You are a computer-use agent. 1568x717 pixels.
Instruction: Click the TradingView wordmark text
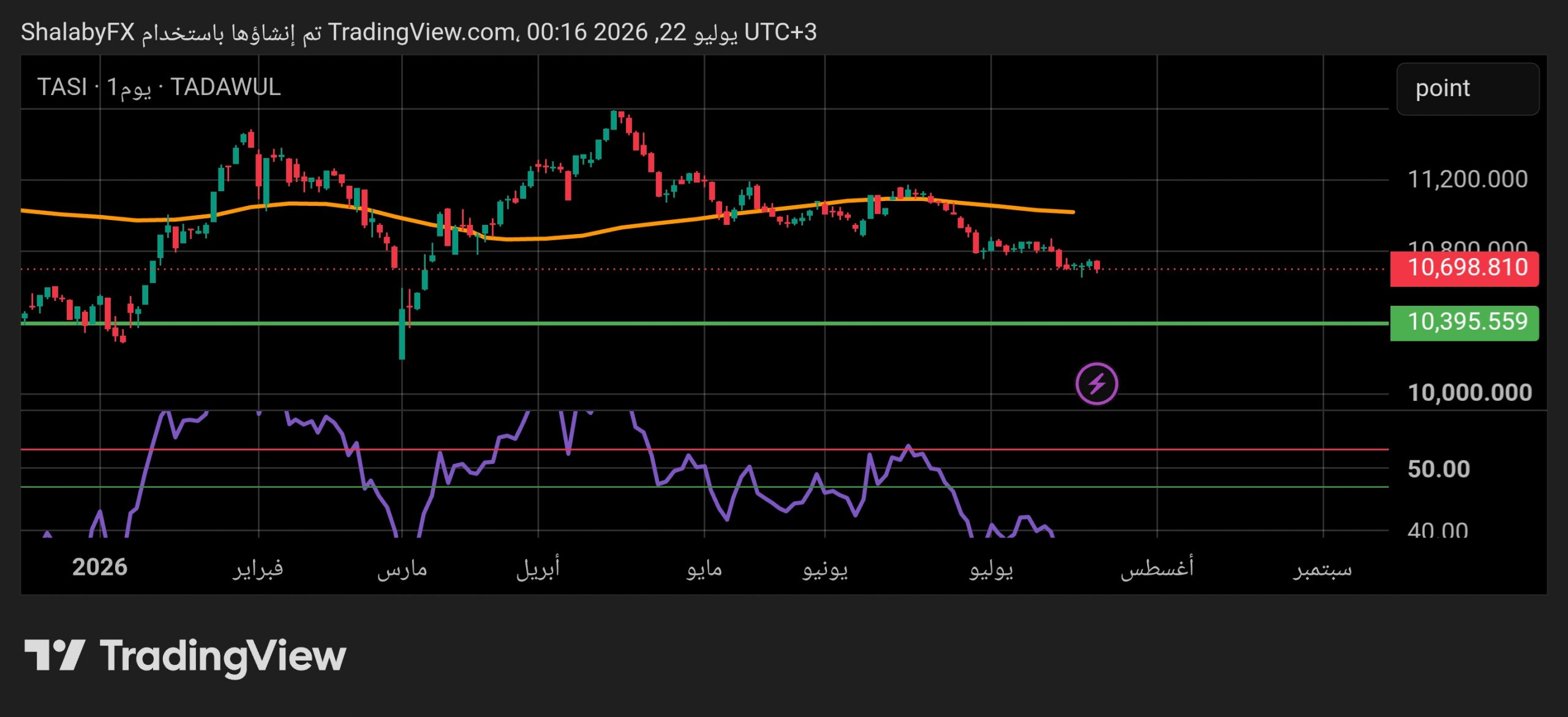(x=223, y=657)
